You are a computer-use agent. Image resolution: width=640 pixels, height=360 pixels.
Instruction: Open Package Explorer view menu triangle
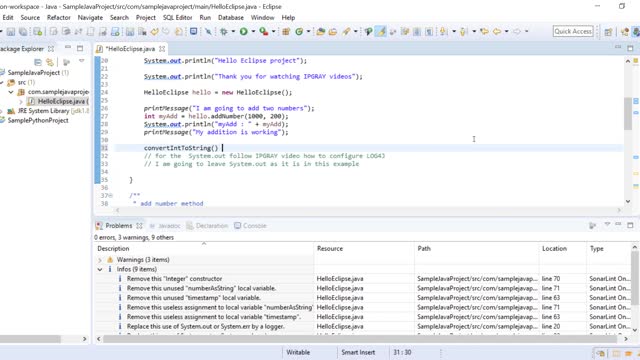coord(82,61)
